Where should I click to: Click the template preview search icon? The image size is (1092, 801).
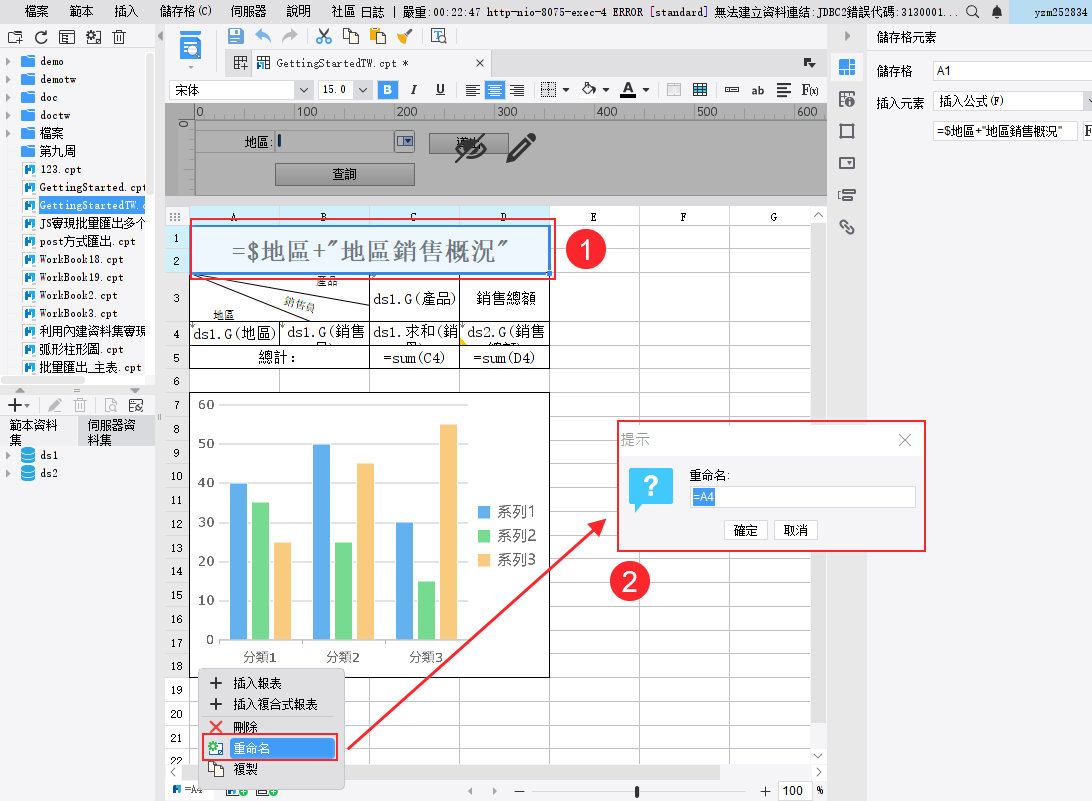[x=439, y=36]
